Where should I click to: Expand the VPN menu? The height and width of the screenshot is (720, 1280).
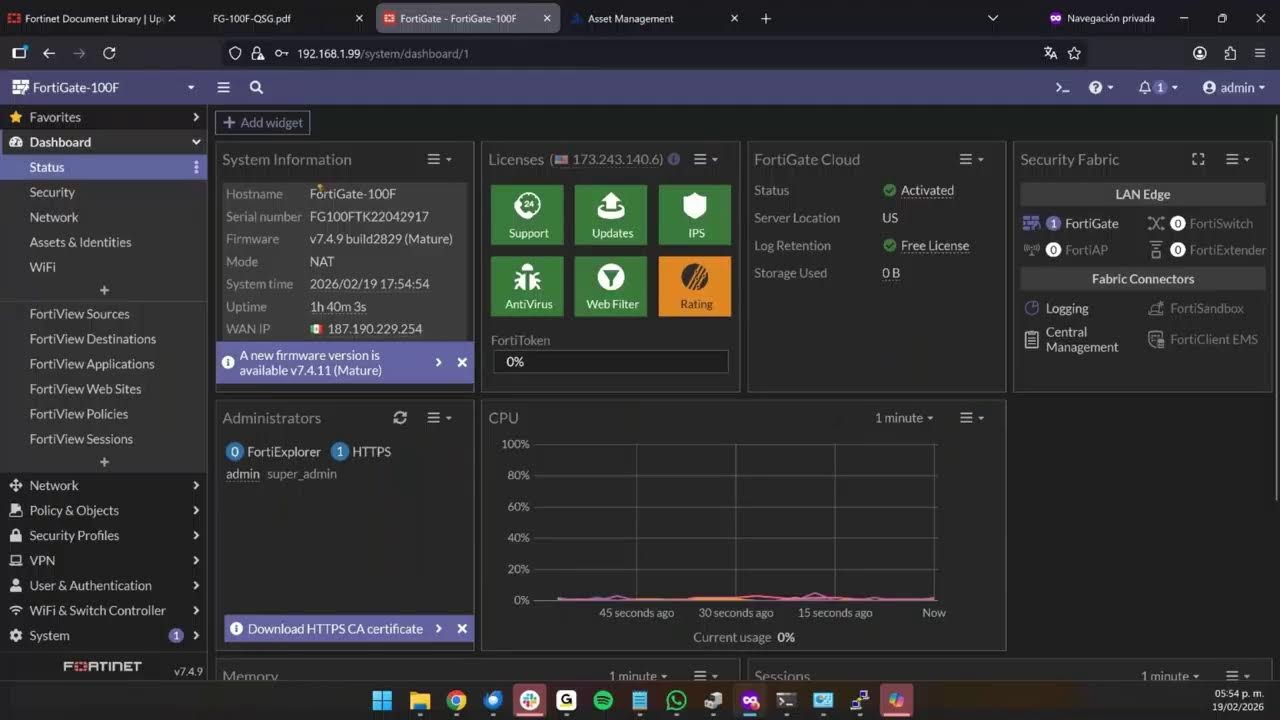coord(104,561)
